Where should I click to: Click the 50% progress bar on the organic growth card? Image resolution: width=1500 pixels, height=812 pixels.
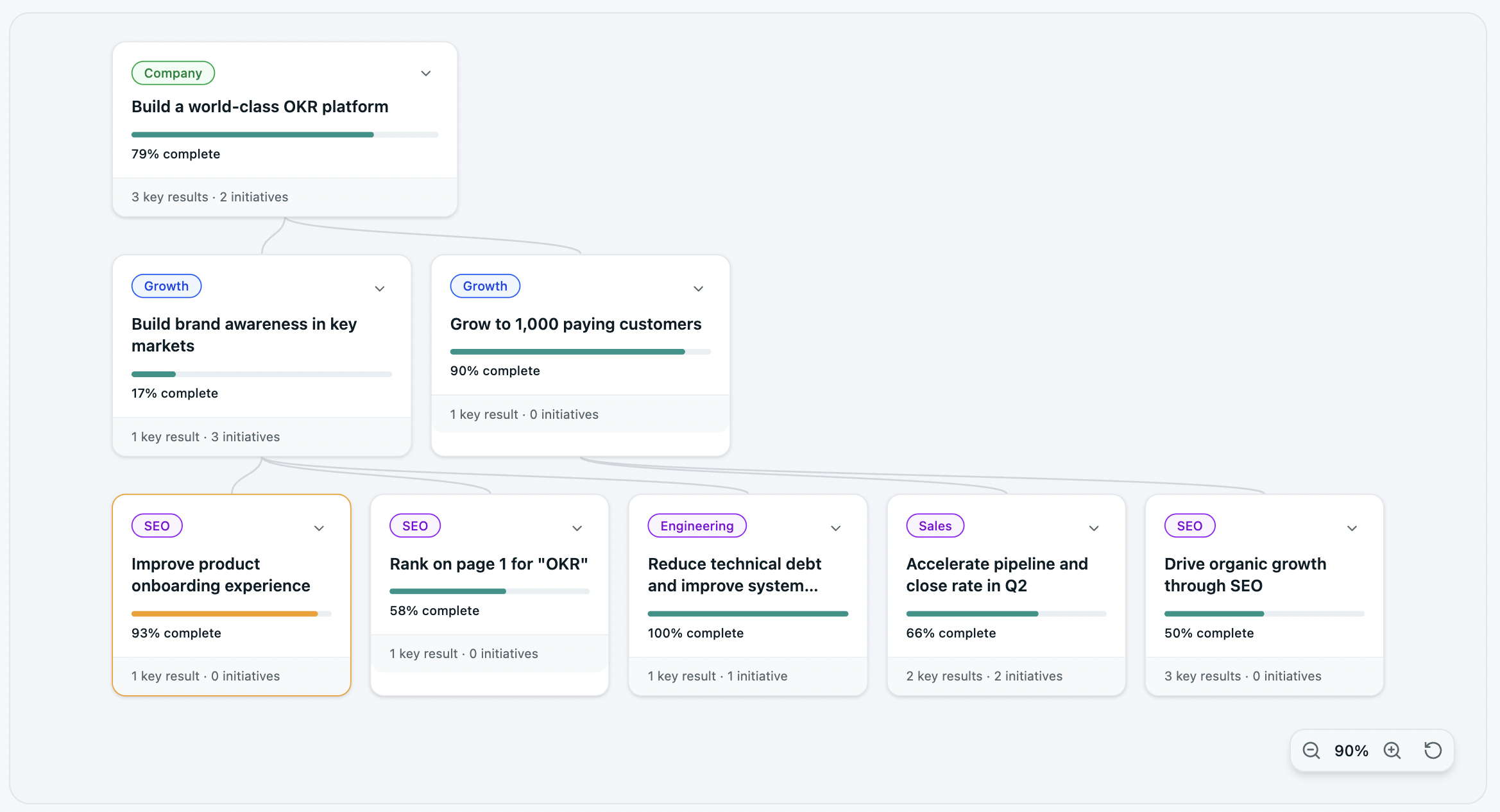click(1265, 614)
